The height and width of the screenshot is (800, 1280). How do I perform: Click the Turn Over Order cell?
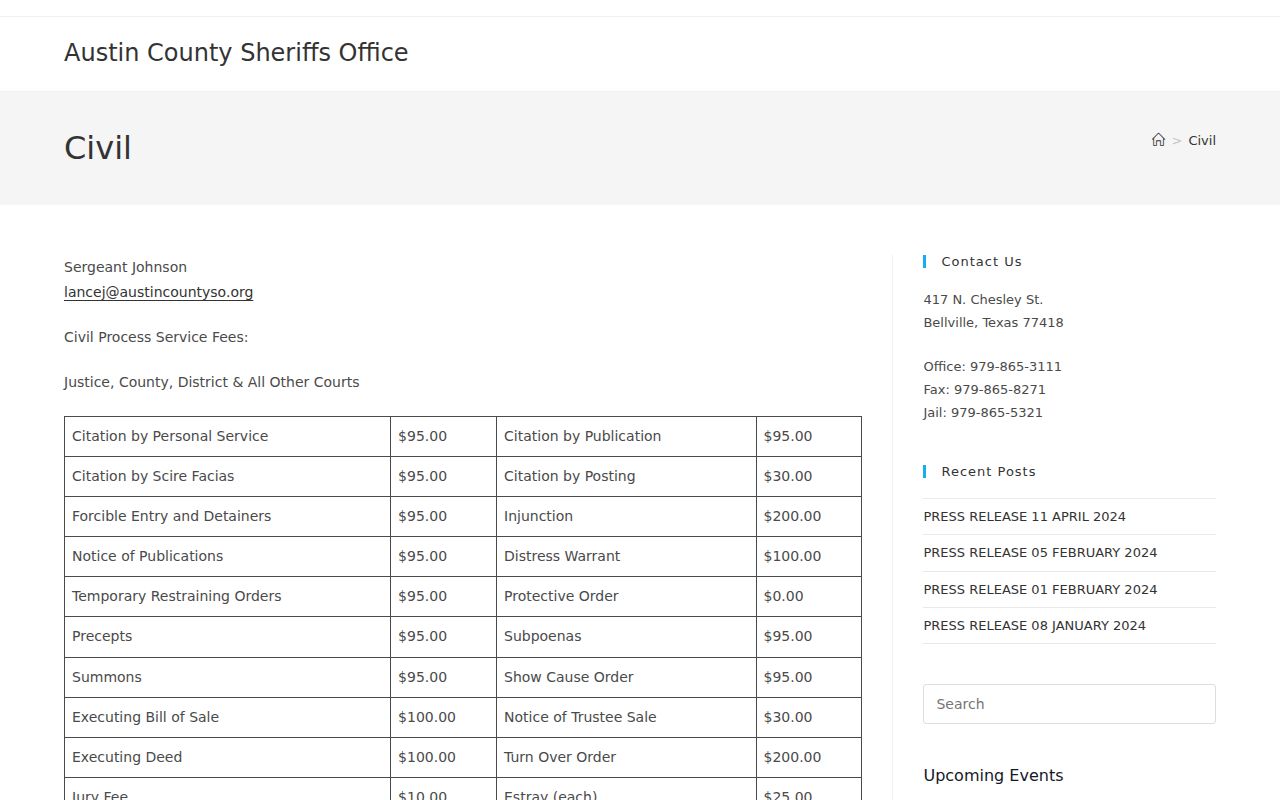626,757
